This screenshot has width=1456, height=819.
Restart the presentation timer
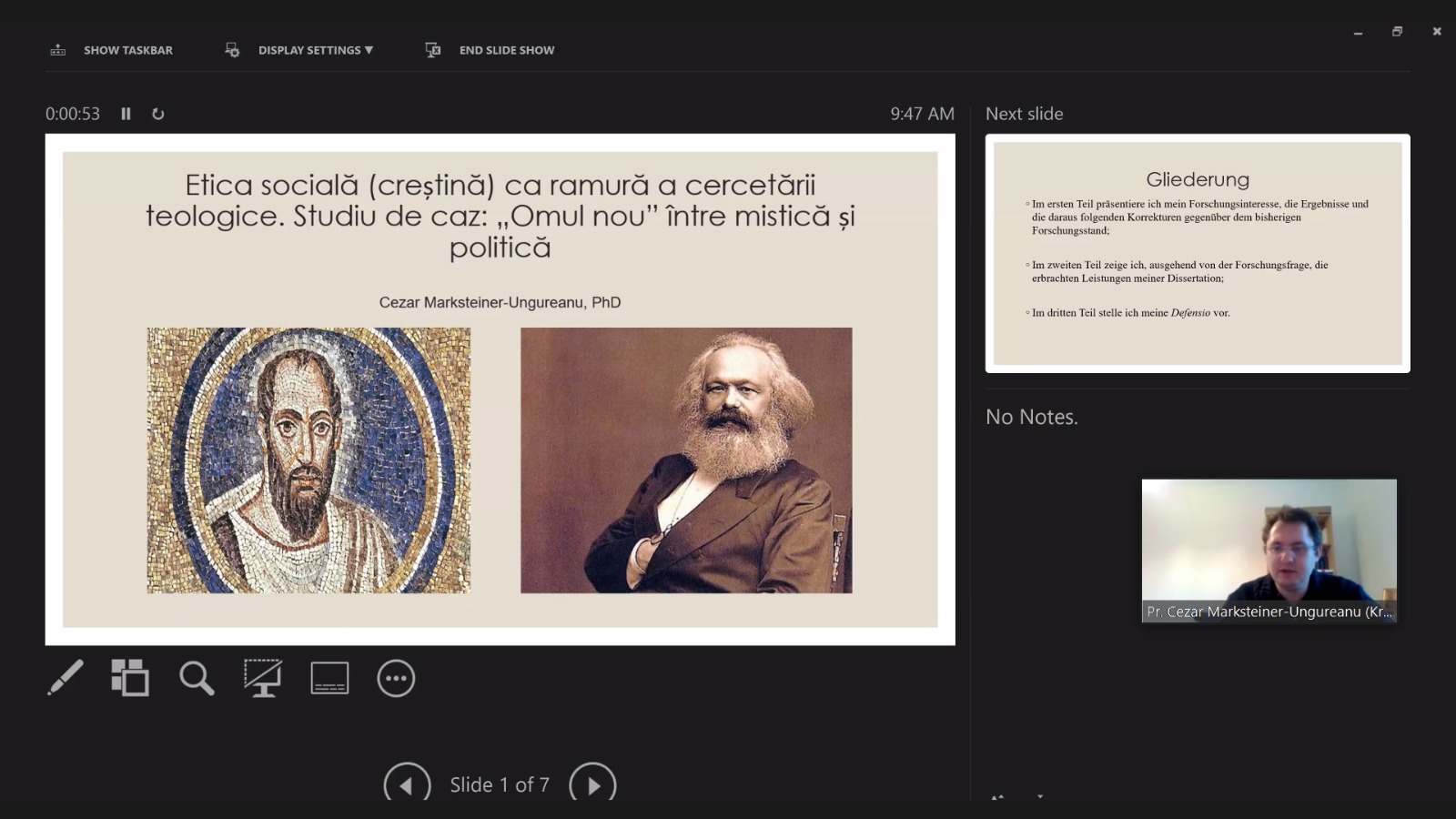pyautogui.click(x=158, y=114)
